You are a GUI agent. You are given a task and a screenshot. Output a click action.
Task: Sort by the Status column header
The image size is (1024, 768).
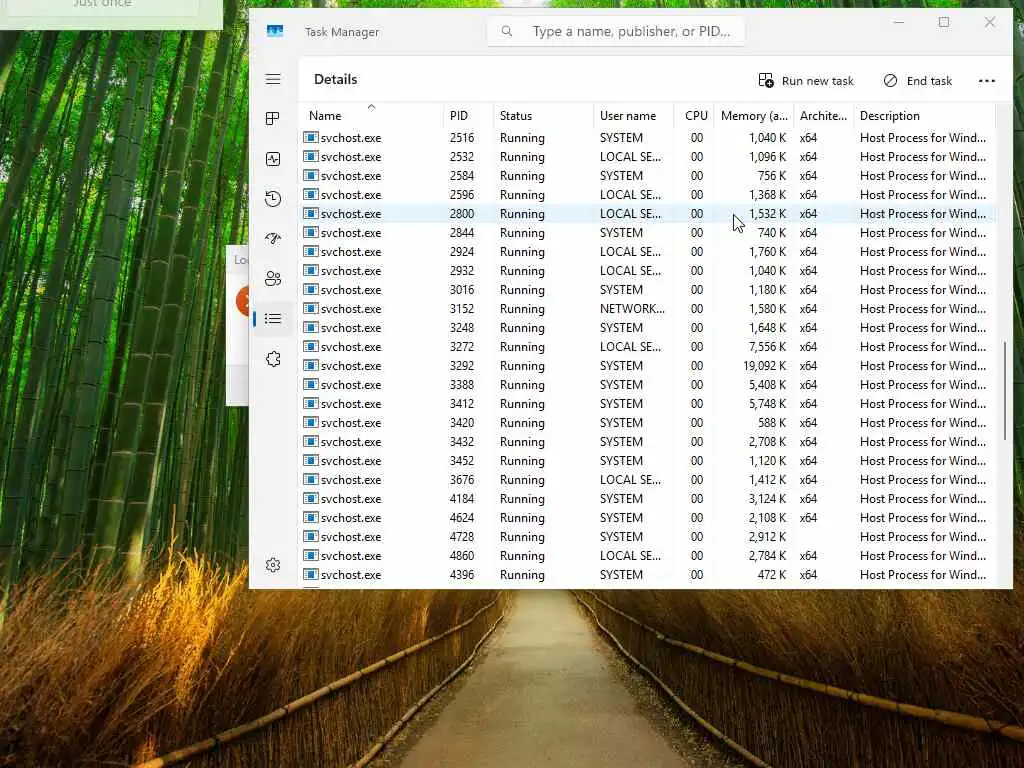[543, 116]
